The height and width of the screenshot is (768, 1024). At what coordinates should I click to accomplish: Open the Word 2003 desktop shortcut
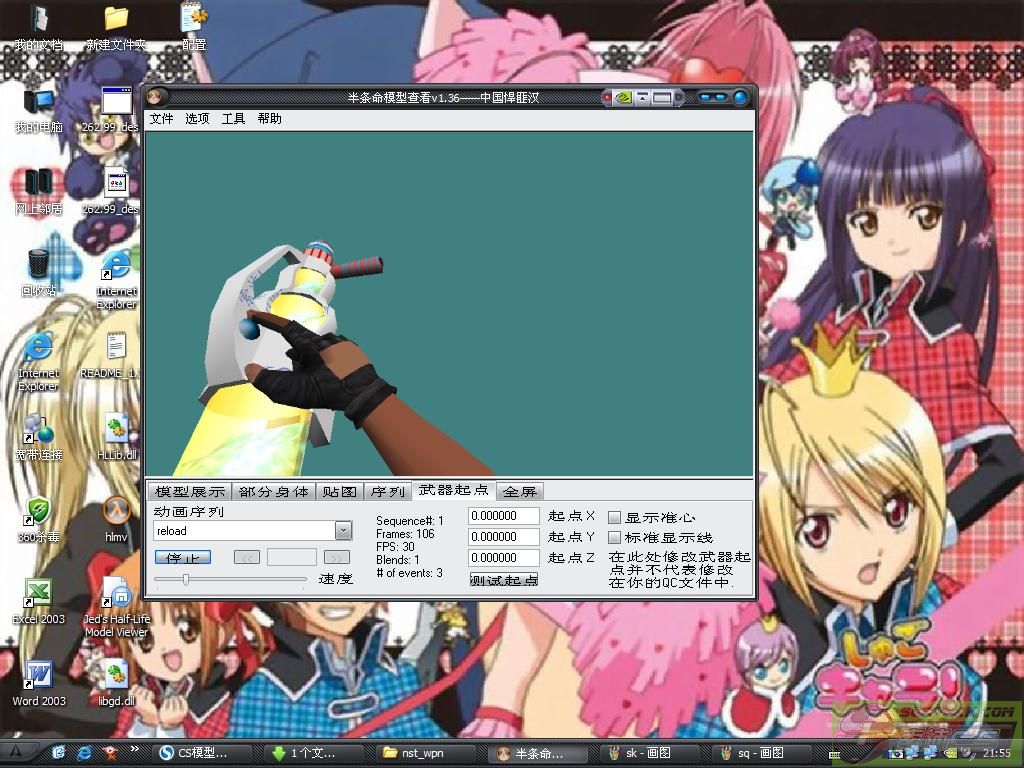(38, 677)
